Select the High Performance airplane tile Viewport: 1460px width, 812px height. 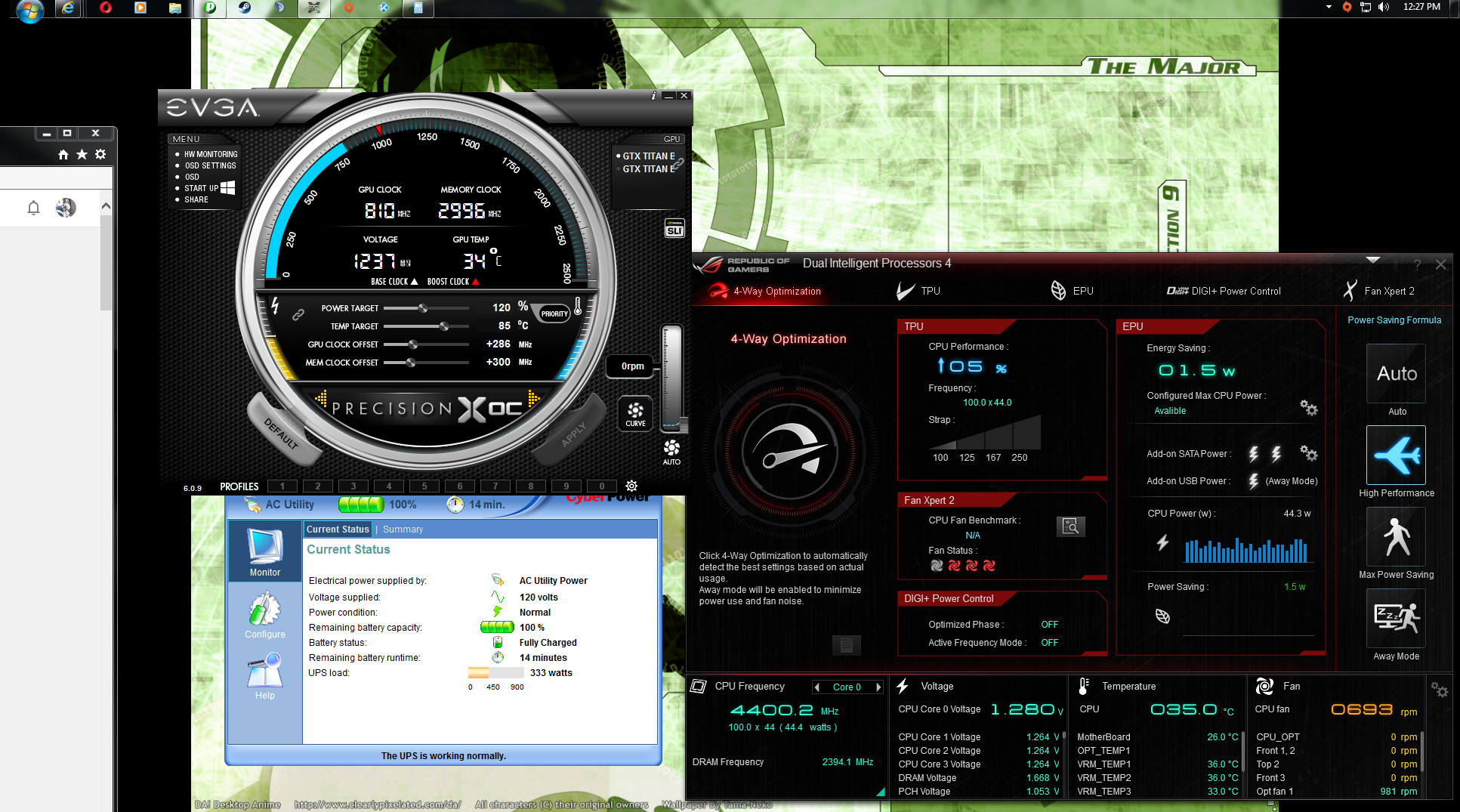(x=1396, y=455)
